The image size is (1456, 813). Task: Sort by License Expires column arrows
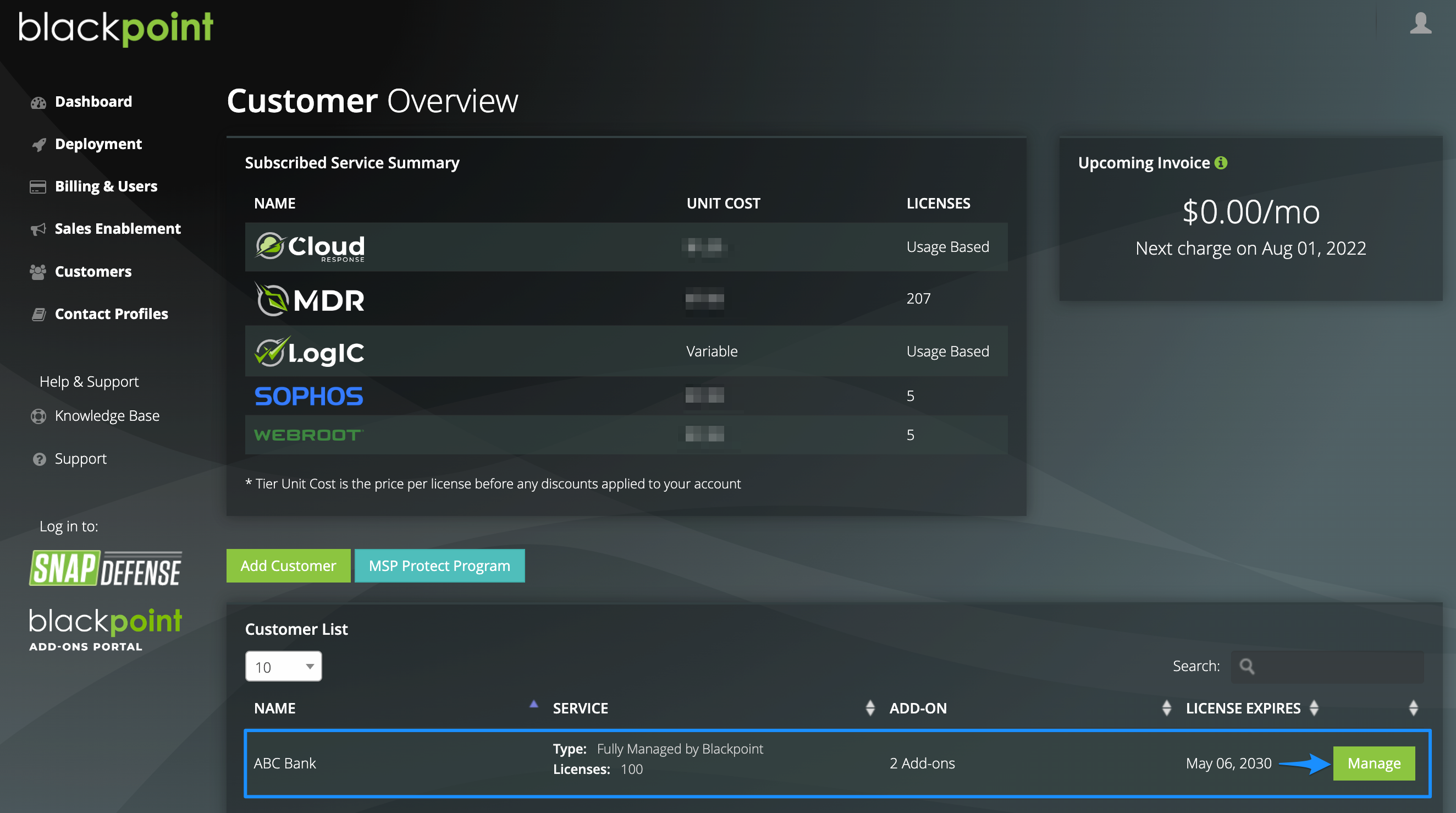(x=1314, y=708)
